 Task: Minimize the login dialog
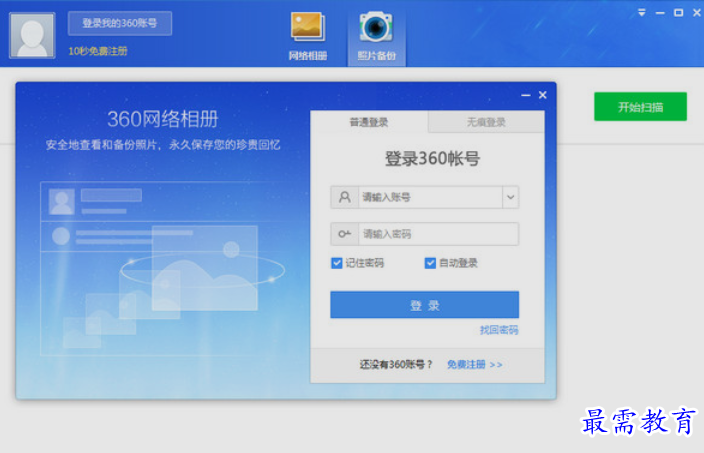(526, 95)
